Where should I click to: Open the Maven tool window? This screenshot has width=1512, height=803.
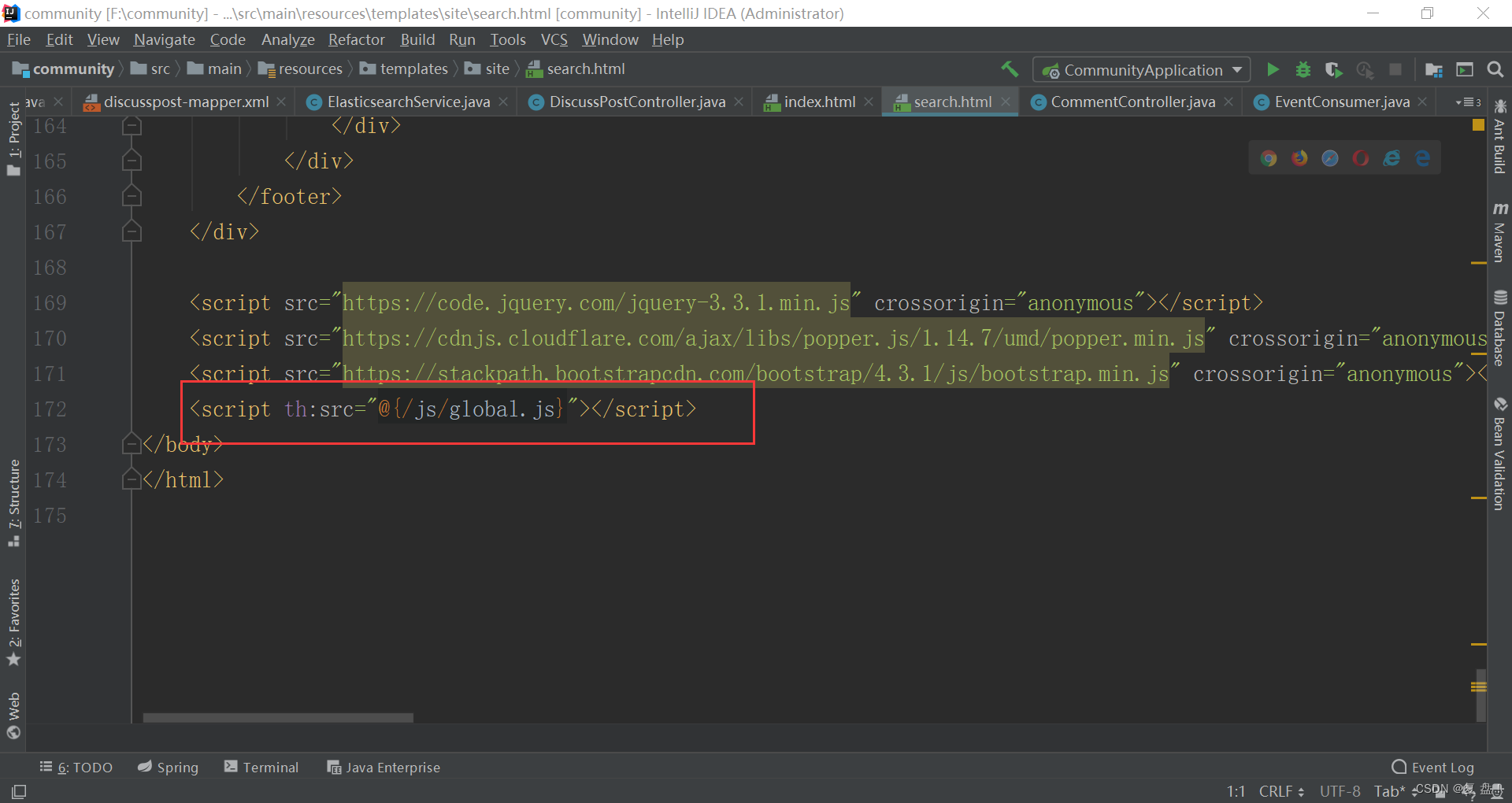[x=1499, y=232]
